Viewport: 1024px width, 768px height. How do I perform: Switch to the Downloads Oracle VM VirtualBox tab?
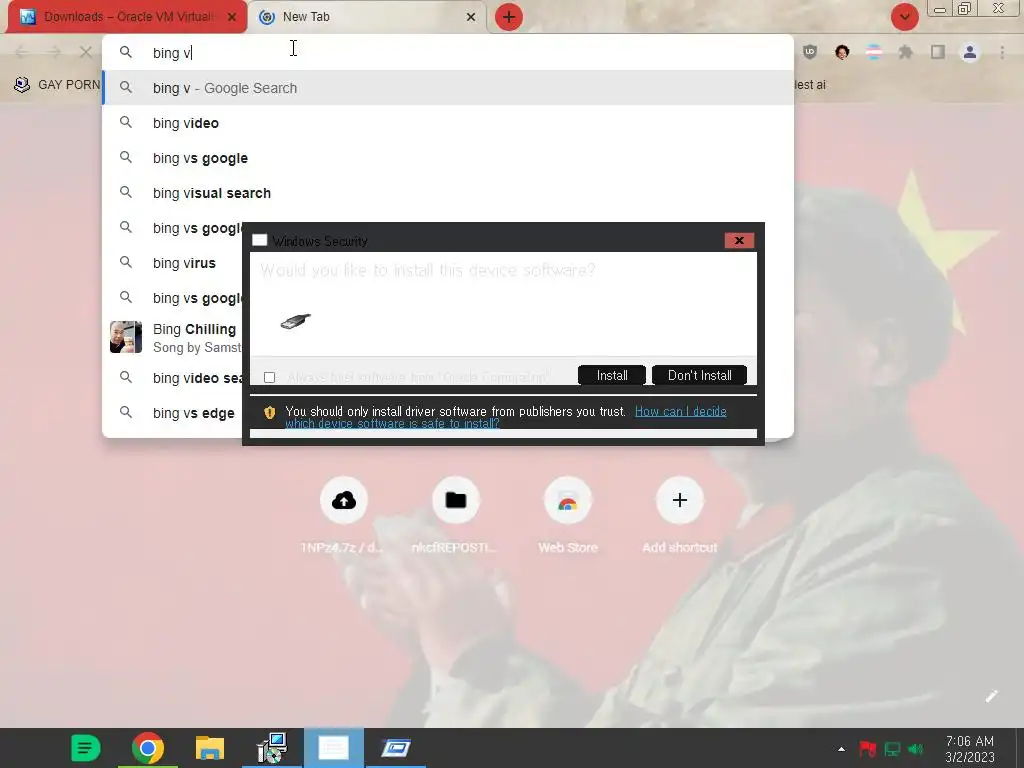coord(127,16)
